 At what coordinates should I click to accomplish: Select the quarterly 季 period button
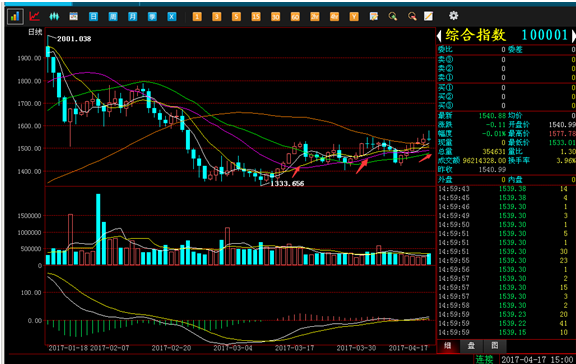click(x=152, y=16)
